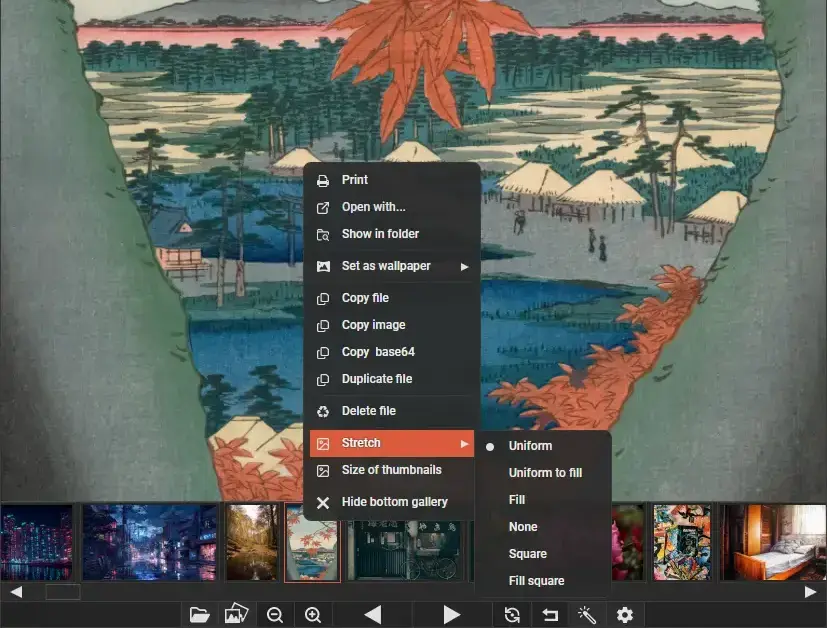Screen dimensions: 827x628
Task: Click Print in the context menu
Action: (x=355, y=180)
